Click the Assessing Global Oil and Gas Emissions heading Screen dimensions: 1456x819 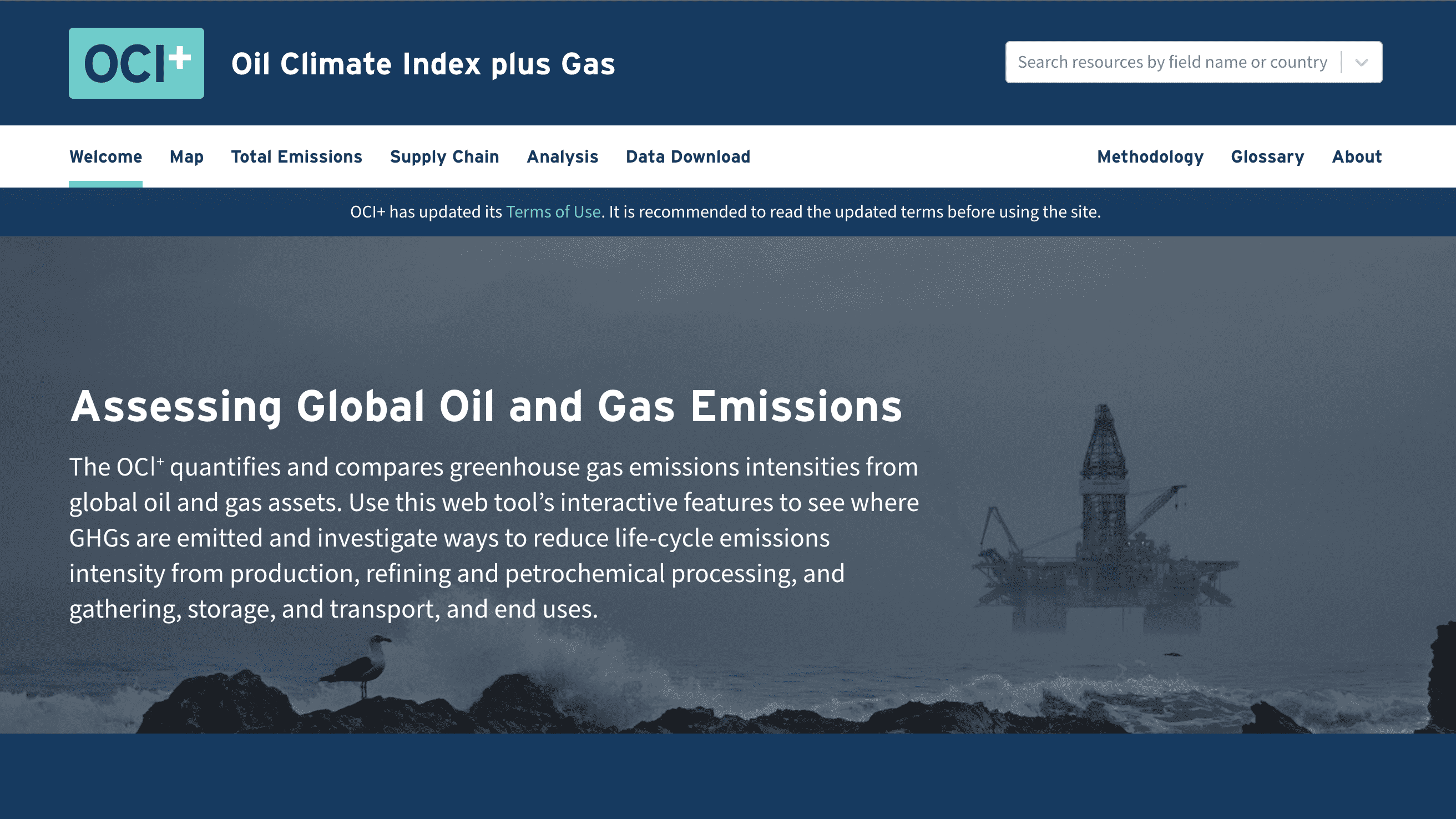[486, 406]
